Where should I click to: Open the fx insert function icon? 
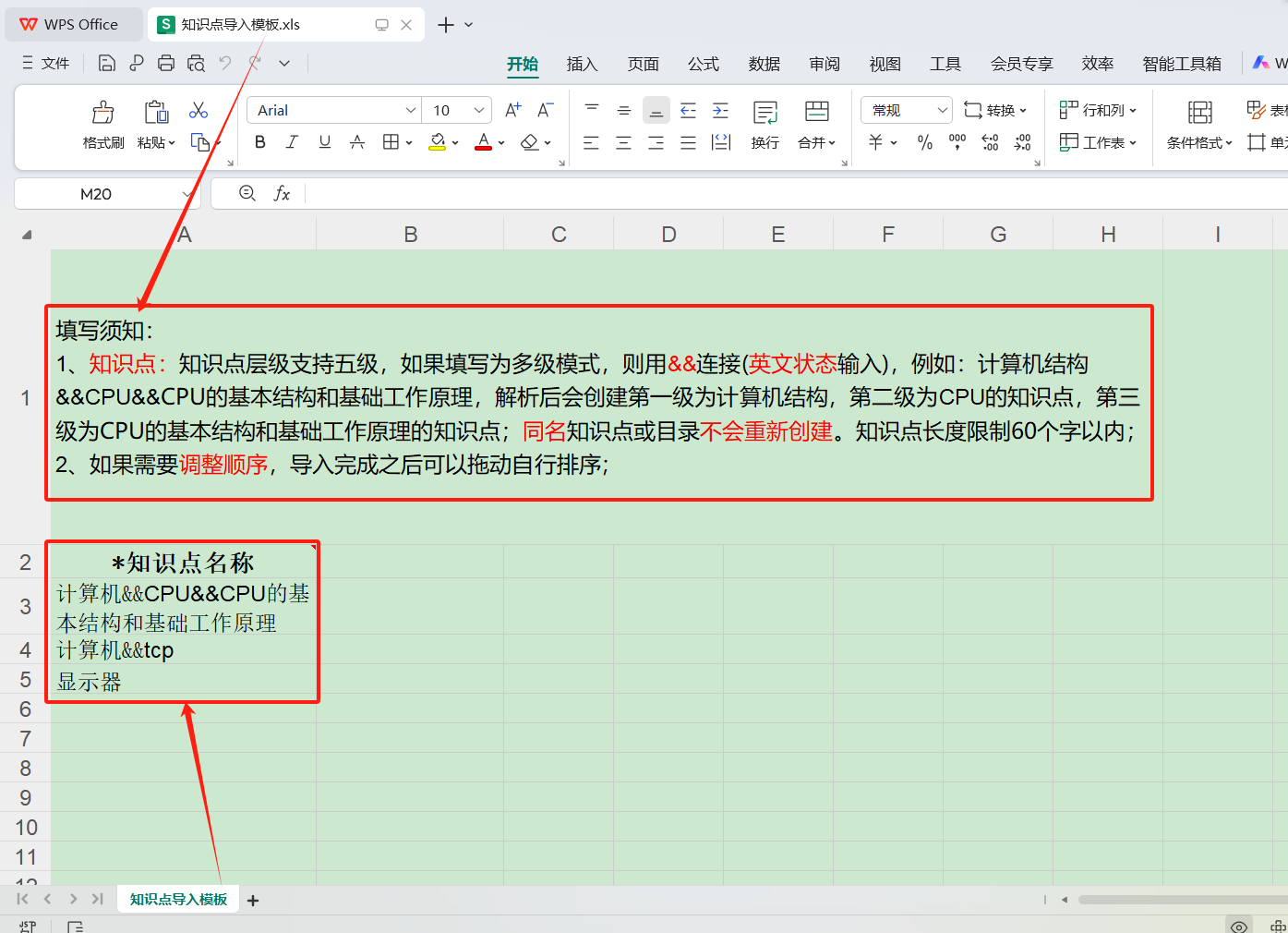point(283,193)
